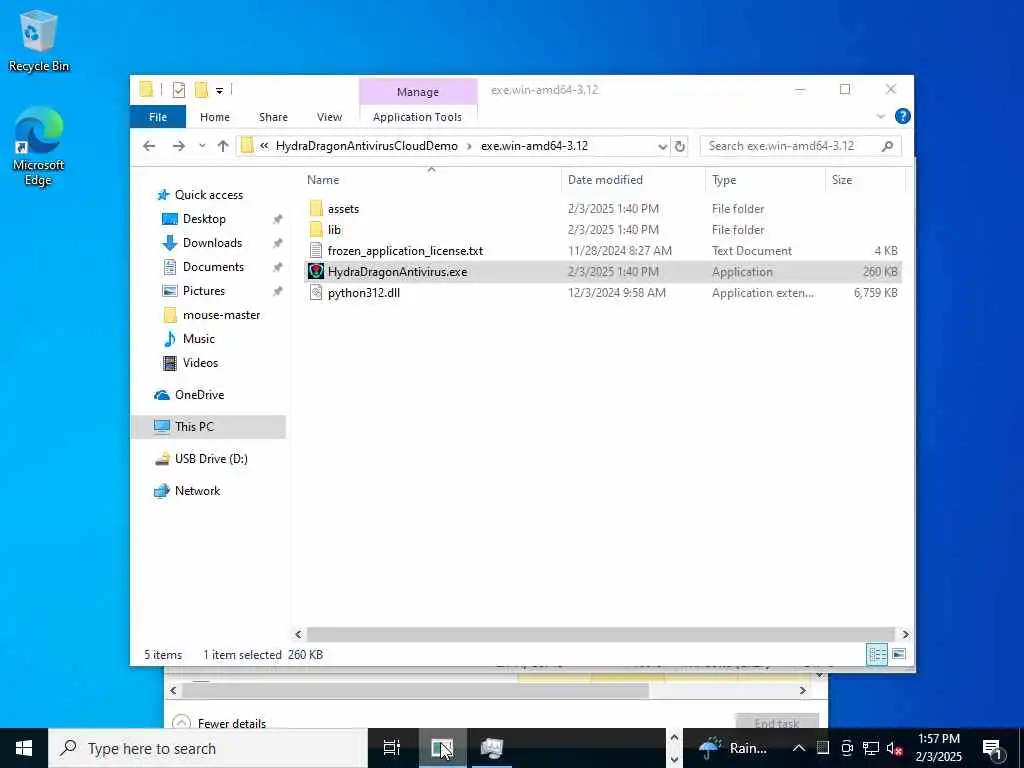The image size is (1024, 768).
Task: Open Explorer Help question mark icon
Action: tap(903, 116)
